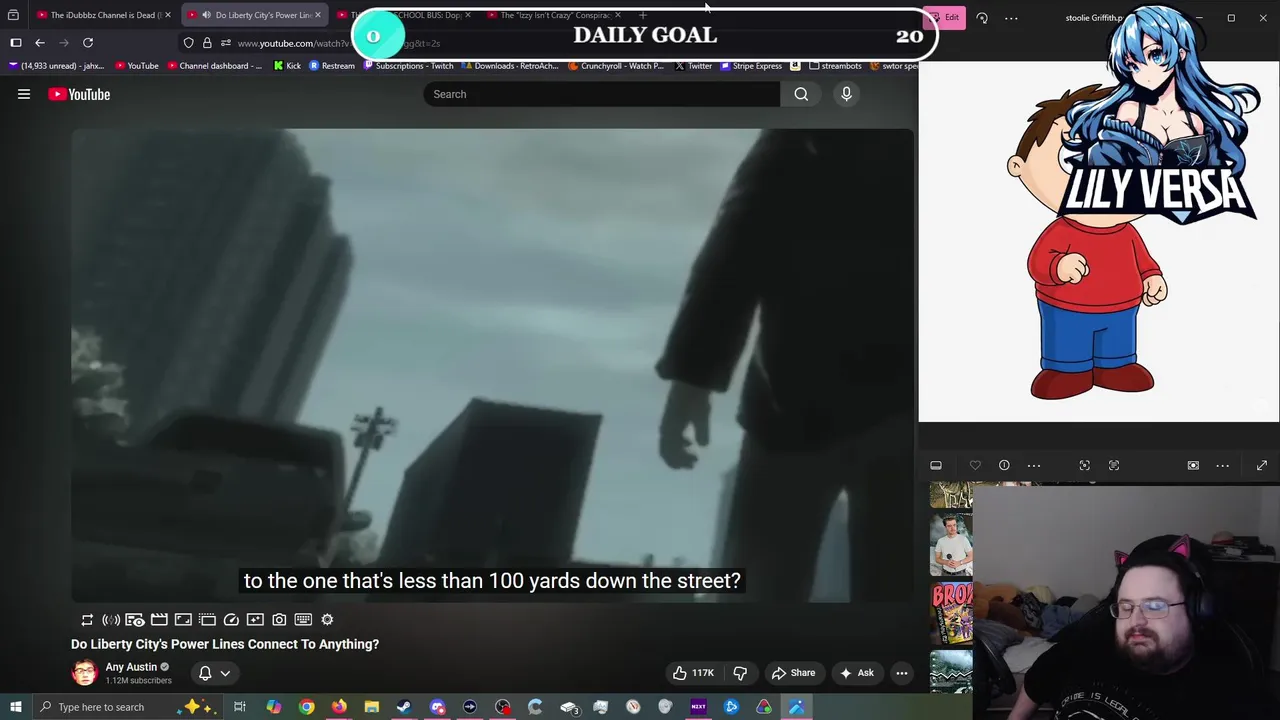Click the slideshow icon in Photos bottom bar

pos(1193,465)
